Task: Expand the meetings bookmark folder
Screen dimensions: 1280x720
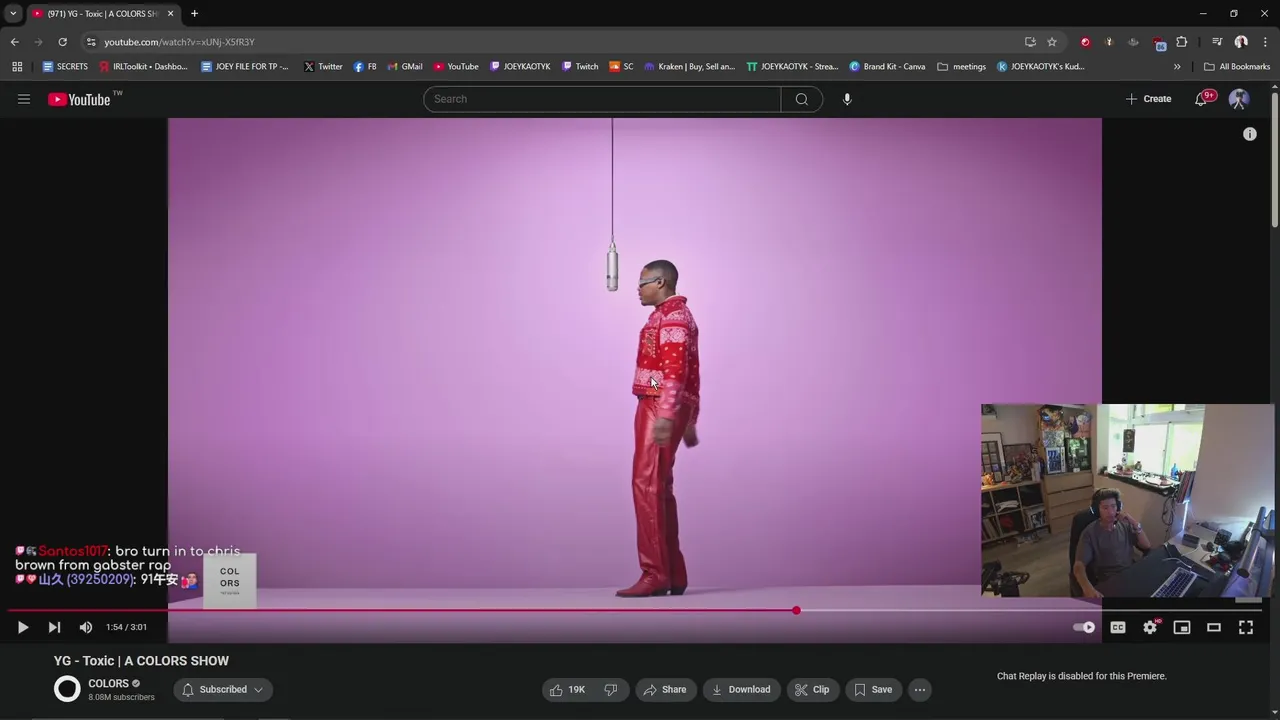Action: point(961,67)
